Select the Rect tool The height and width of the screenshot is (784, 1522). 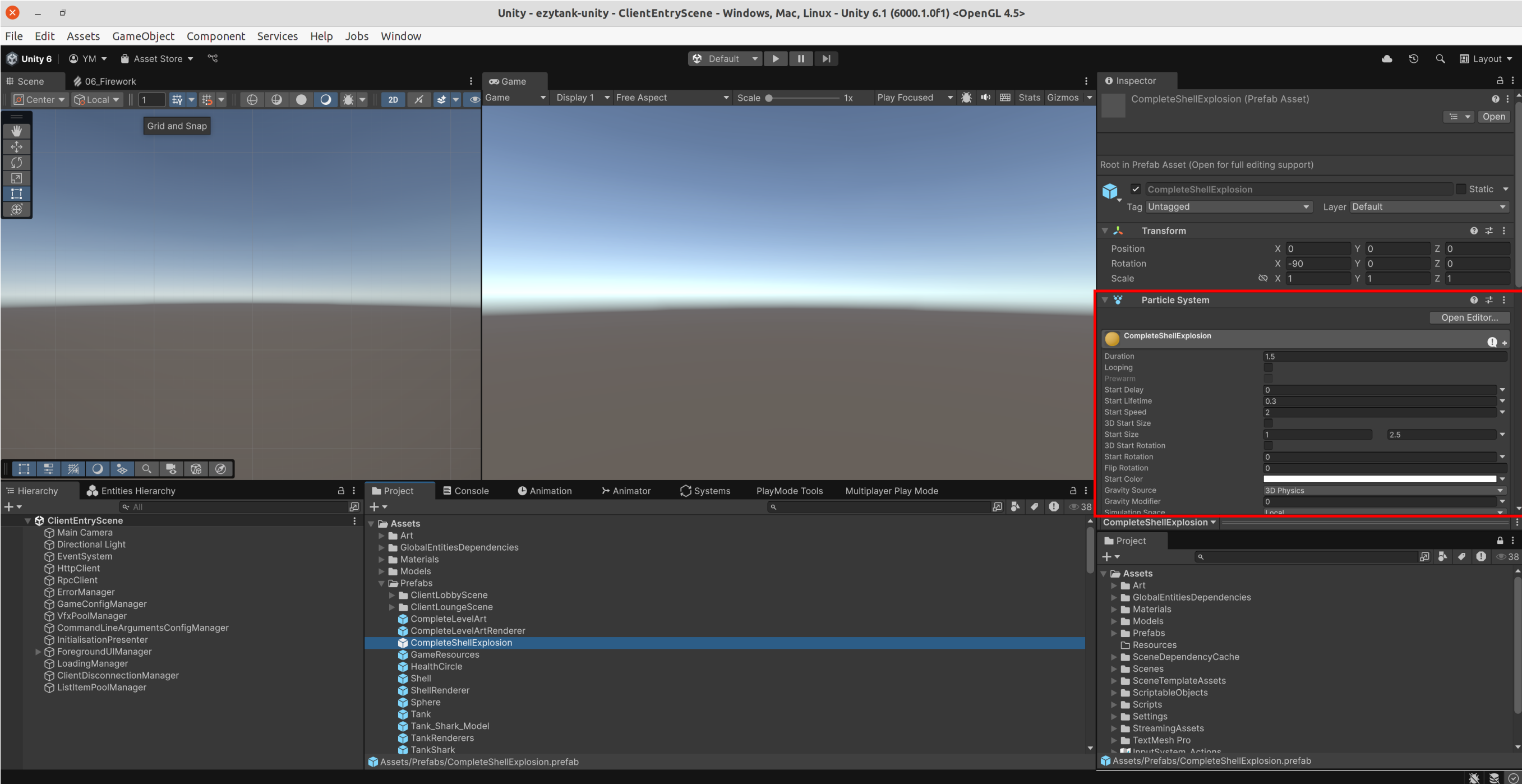click(17, 194)
